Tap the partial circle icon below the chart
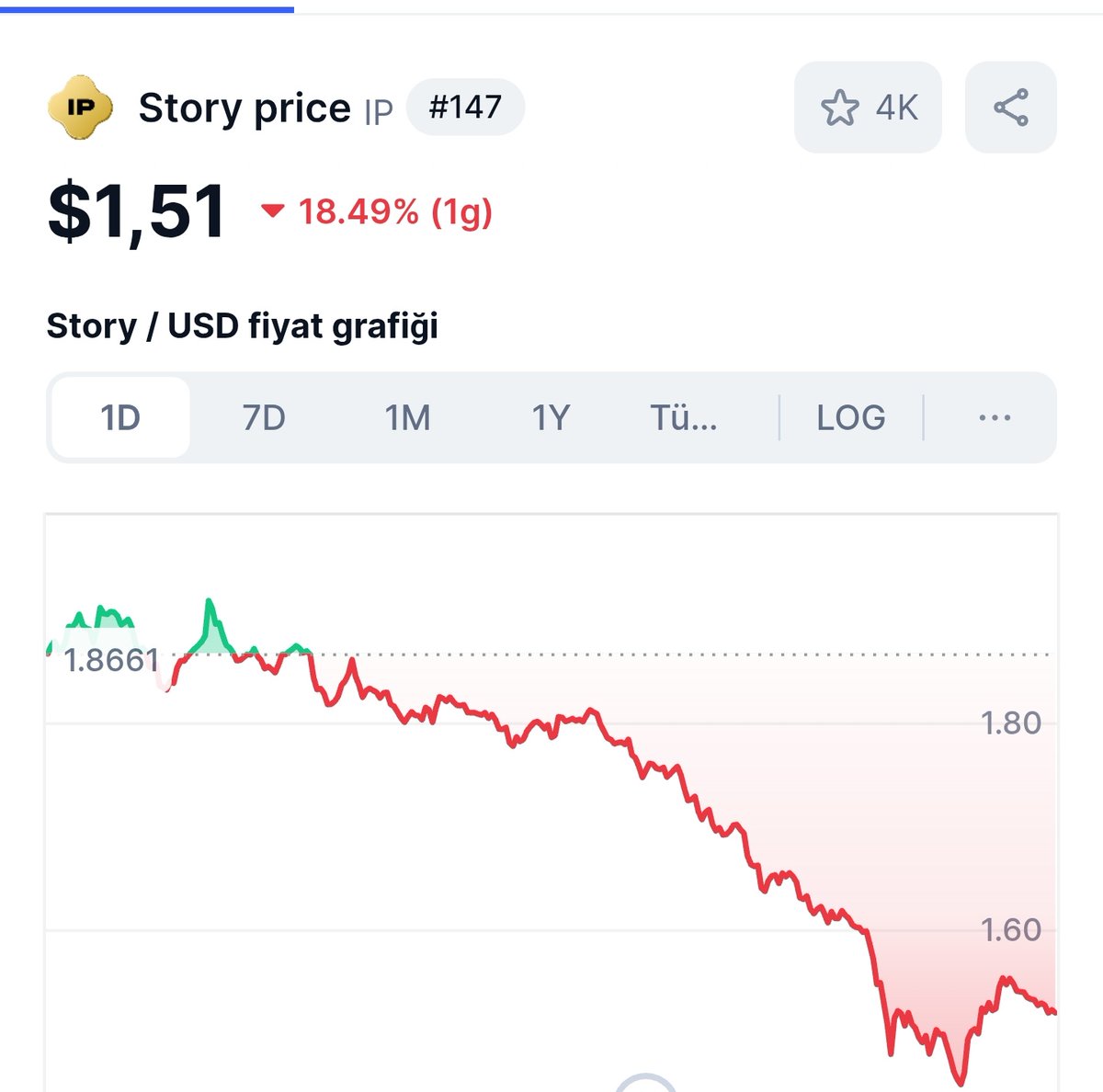The image size is (1103, 1092). 645,1083
